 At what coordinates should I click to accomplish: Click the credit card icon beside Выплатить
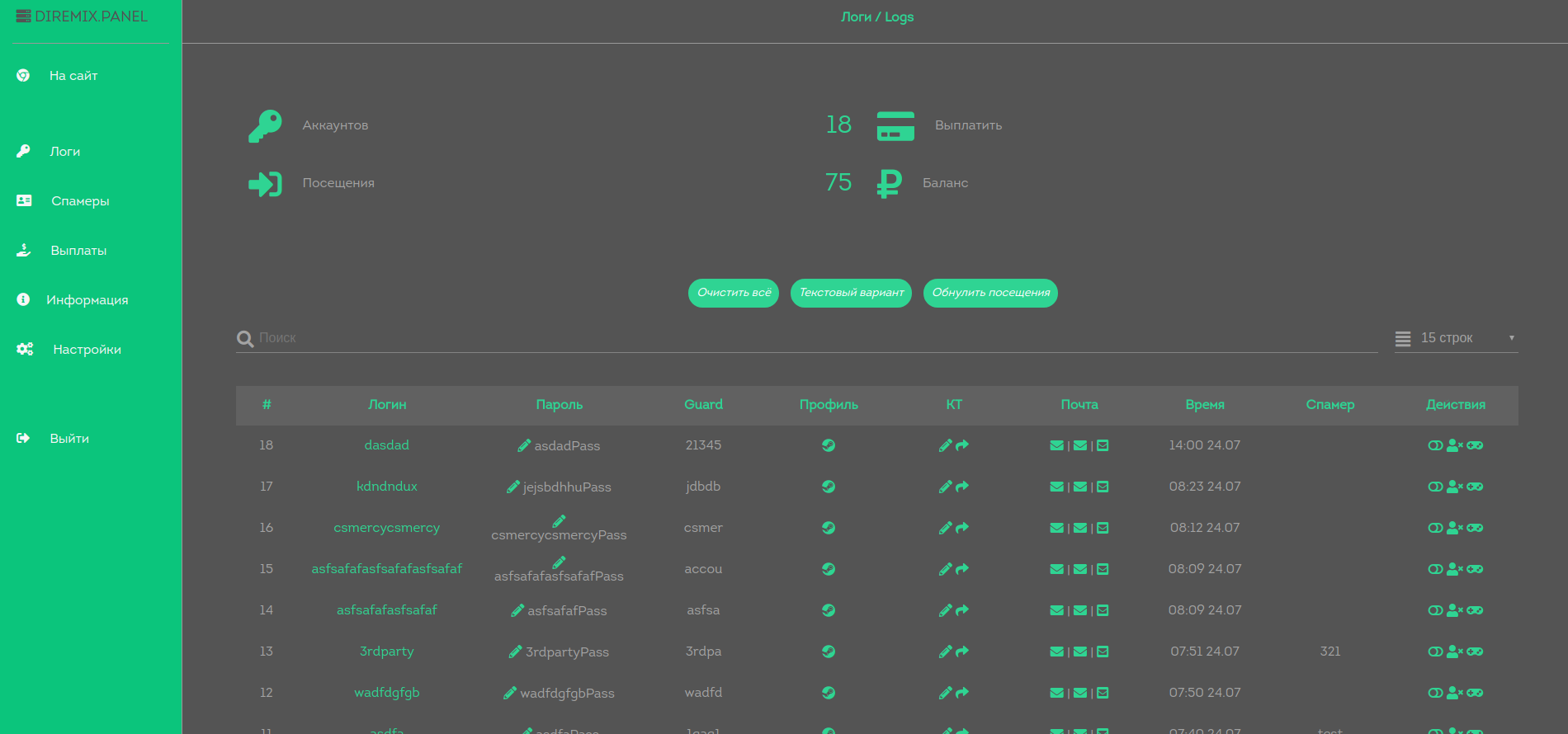pos(895,126)
